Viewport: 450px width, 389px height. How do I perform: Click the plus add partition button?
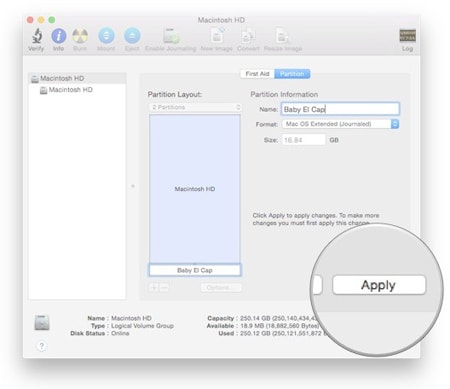click(154, 287)
